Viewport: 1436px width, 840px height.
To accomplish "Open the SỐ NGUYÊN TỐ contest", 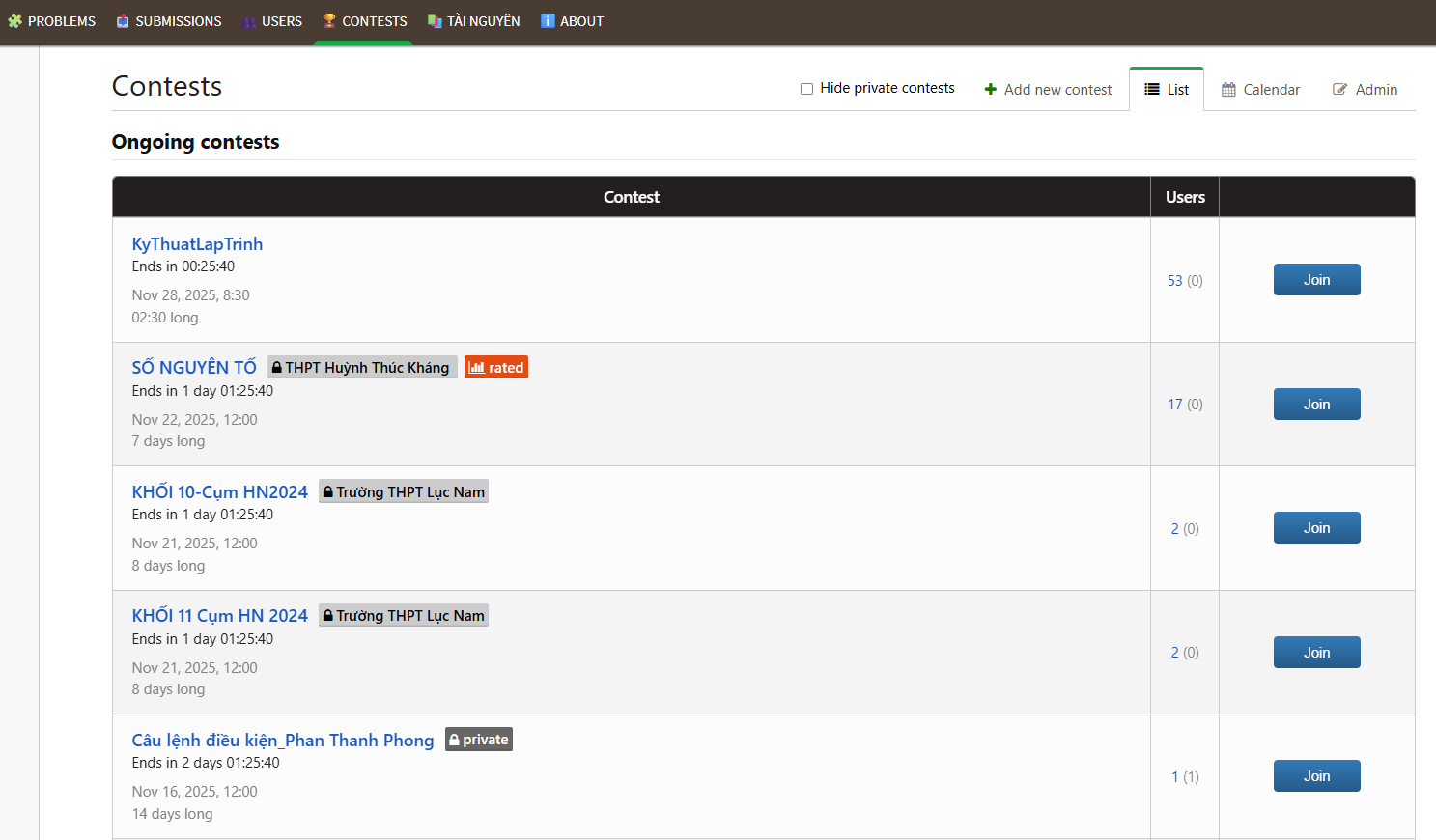I will [x=194, y=367].
